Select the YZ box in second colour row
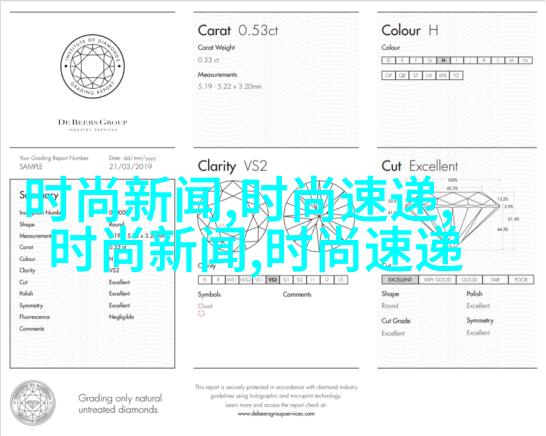 pyautogui.click(x=456, y=75)
